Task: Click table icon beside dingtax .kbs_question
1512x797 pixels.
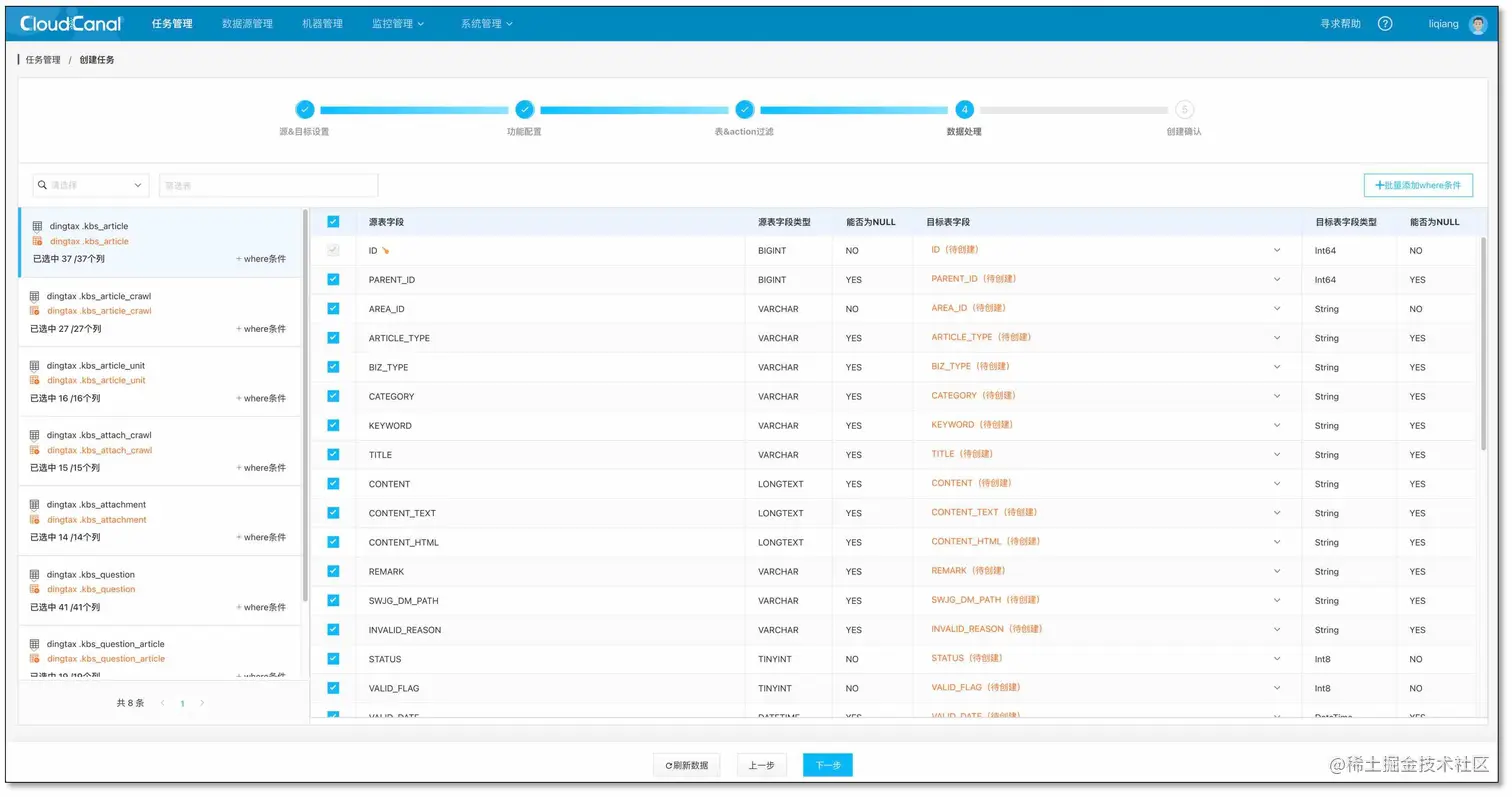Action: point(35,574)
